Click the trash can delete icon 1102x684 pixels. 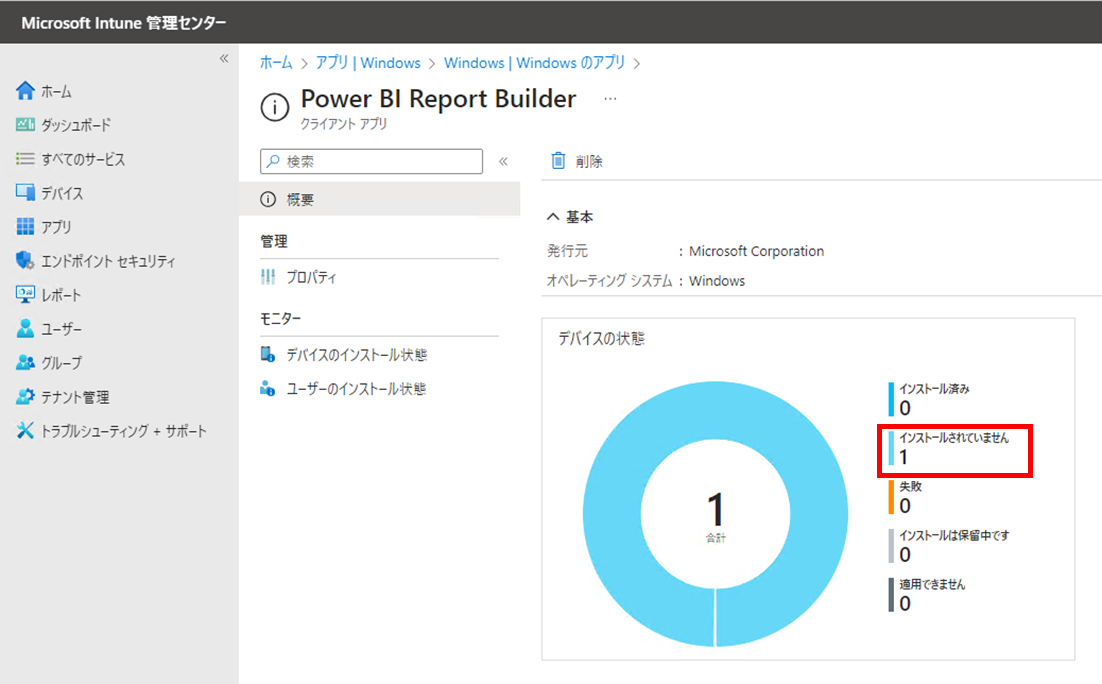tap(558, 161)
